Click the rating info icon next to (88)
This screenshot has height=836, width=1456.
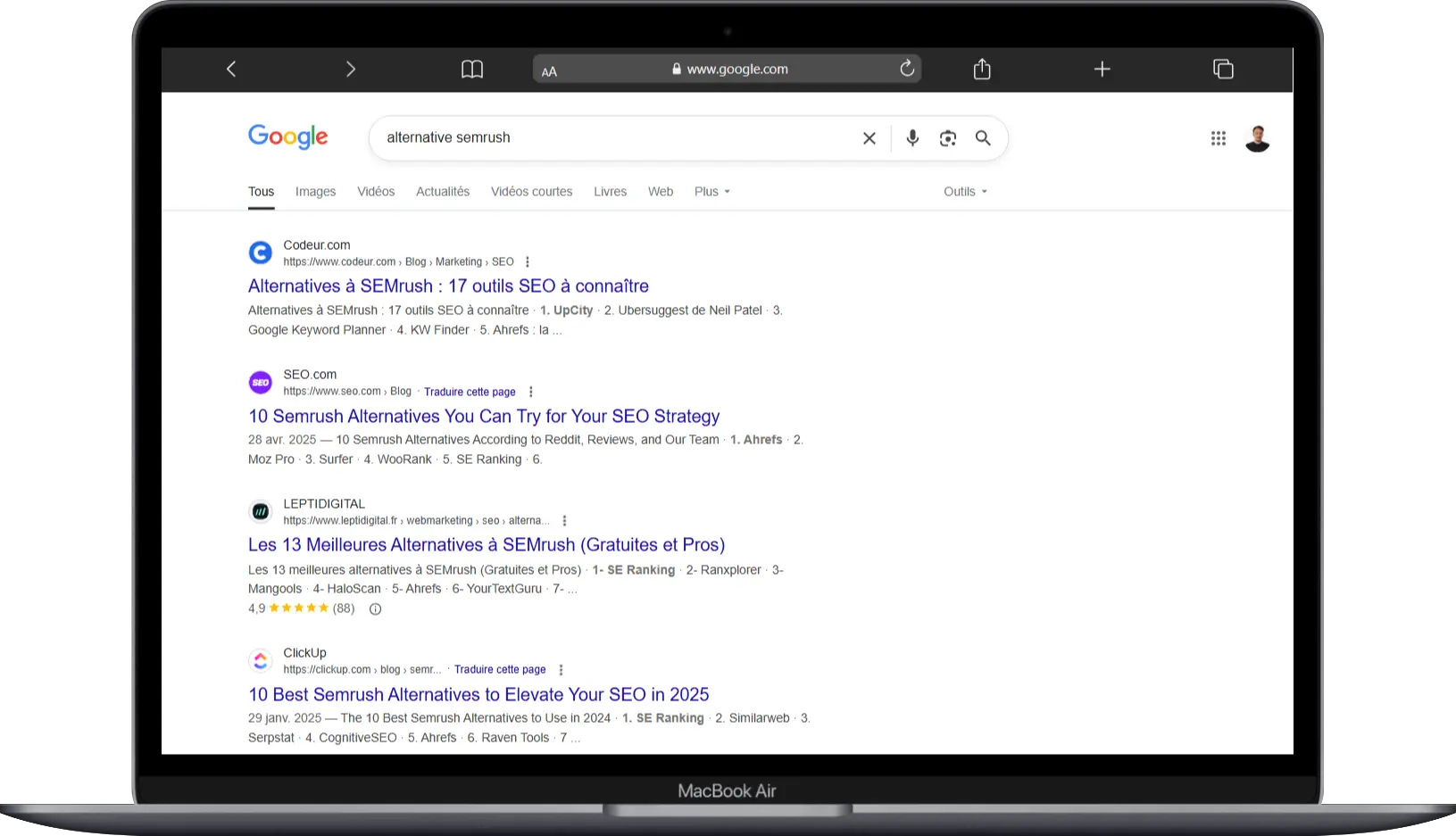click(376, 609)
